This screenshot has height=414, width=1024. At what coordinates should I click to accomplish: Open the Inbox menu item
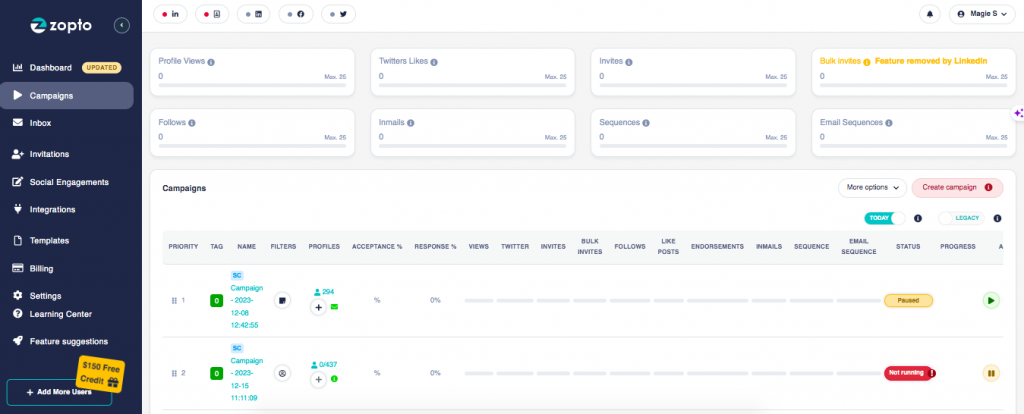(x=40, y=123)
